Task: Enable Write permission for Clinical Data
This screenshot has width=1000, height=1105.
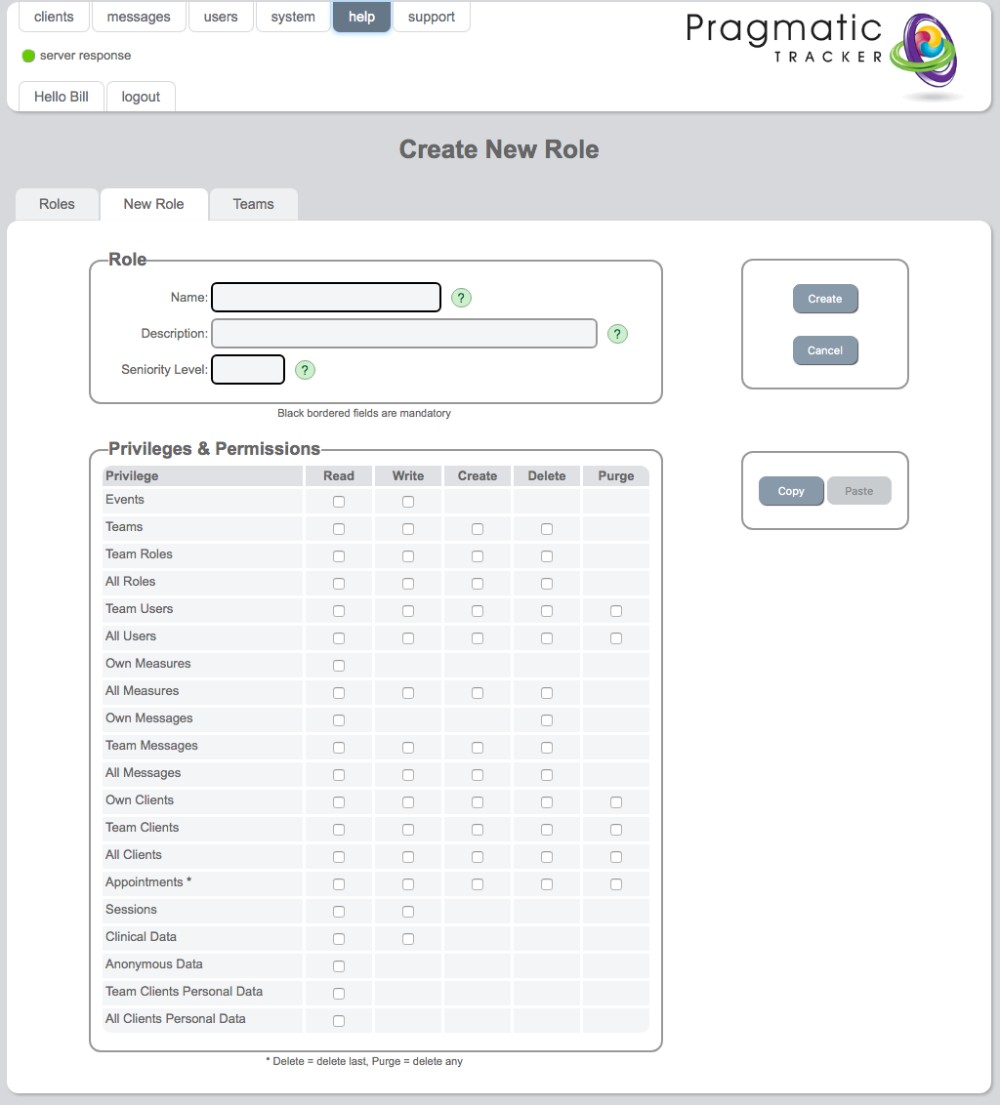Action: [408, 938]
